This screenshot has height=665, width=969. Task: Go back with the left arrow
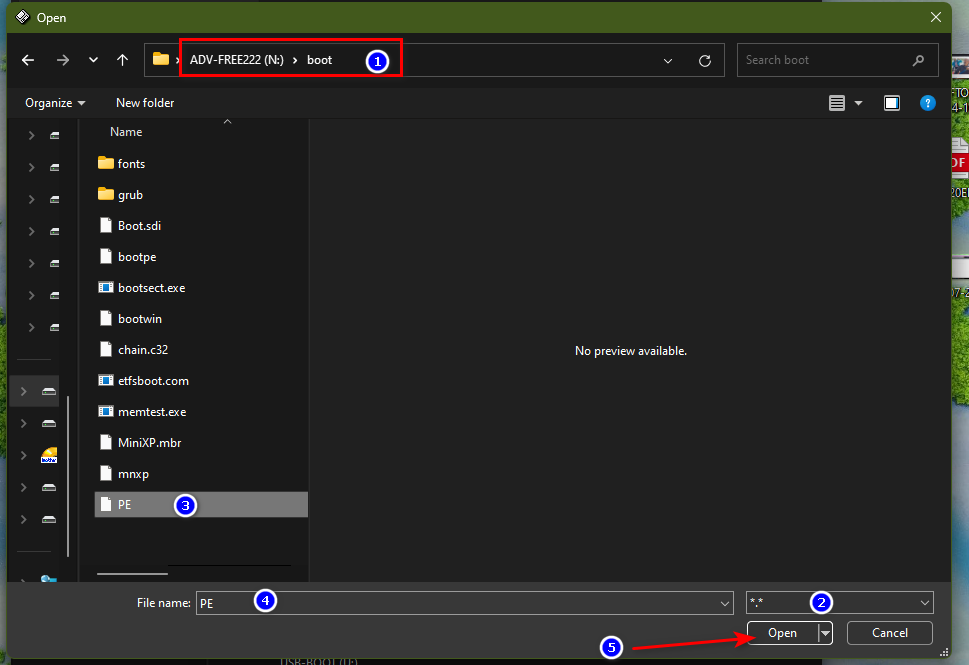point(28,60)
